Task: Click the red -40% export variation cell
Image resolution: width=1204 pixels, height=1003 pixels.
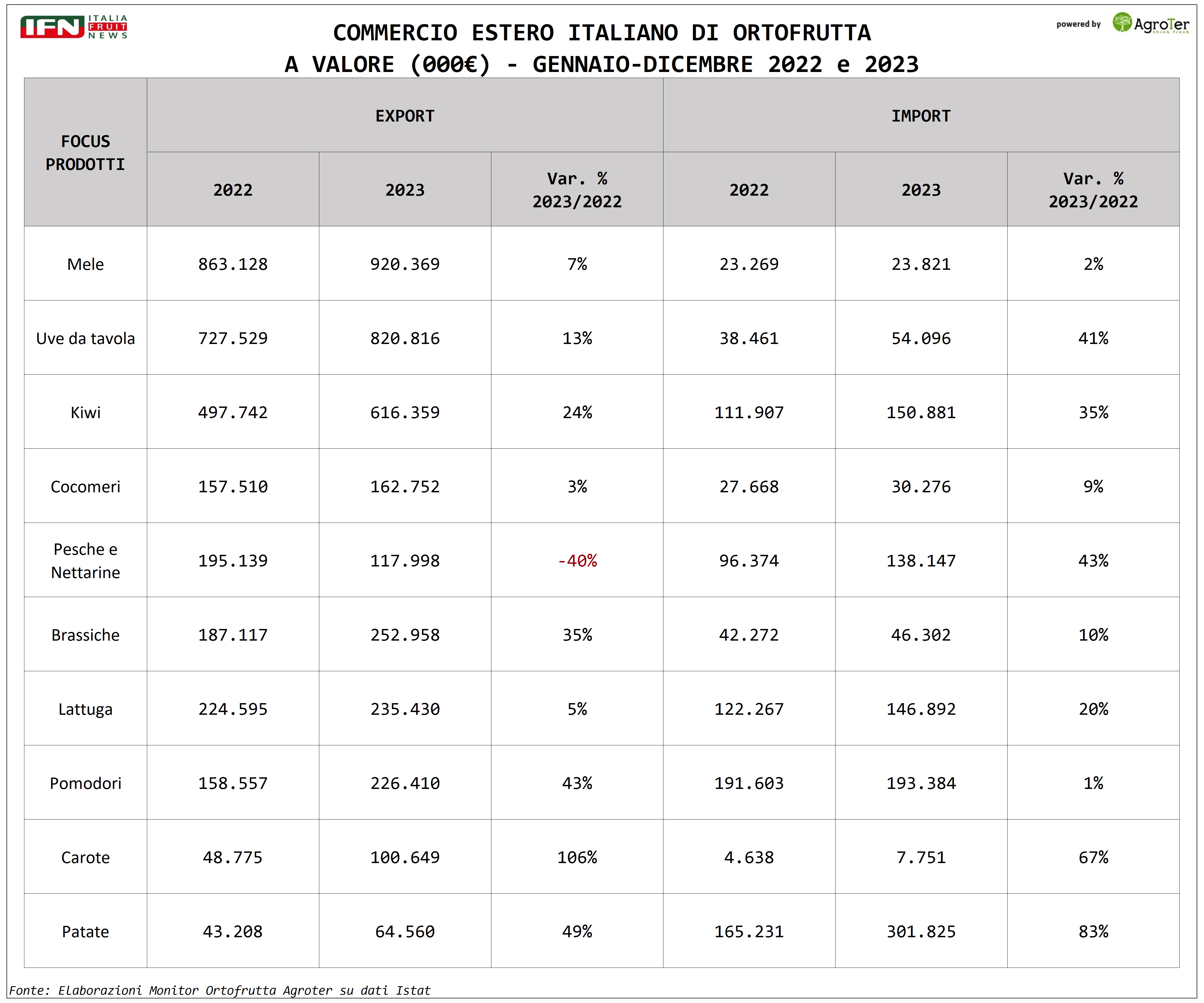Action: [577, 561]
